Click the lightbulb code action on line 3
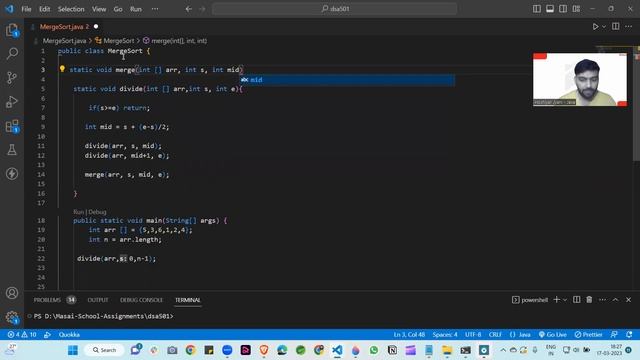This screenshot has height=360, width=640. point(62,69)
